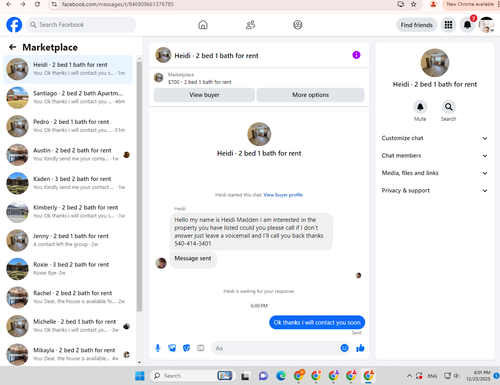Viewport: 500px width, 385px height.
Task: Open the apps grid menu
Action: pyautogui.click(x=448, y=25)
